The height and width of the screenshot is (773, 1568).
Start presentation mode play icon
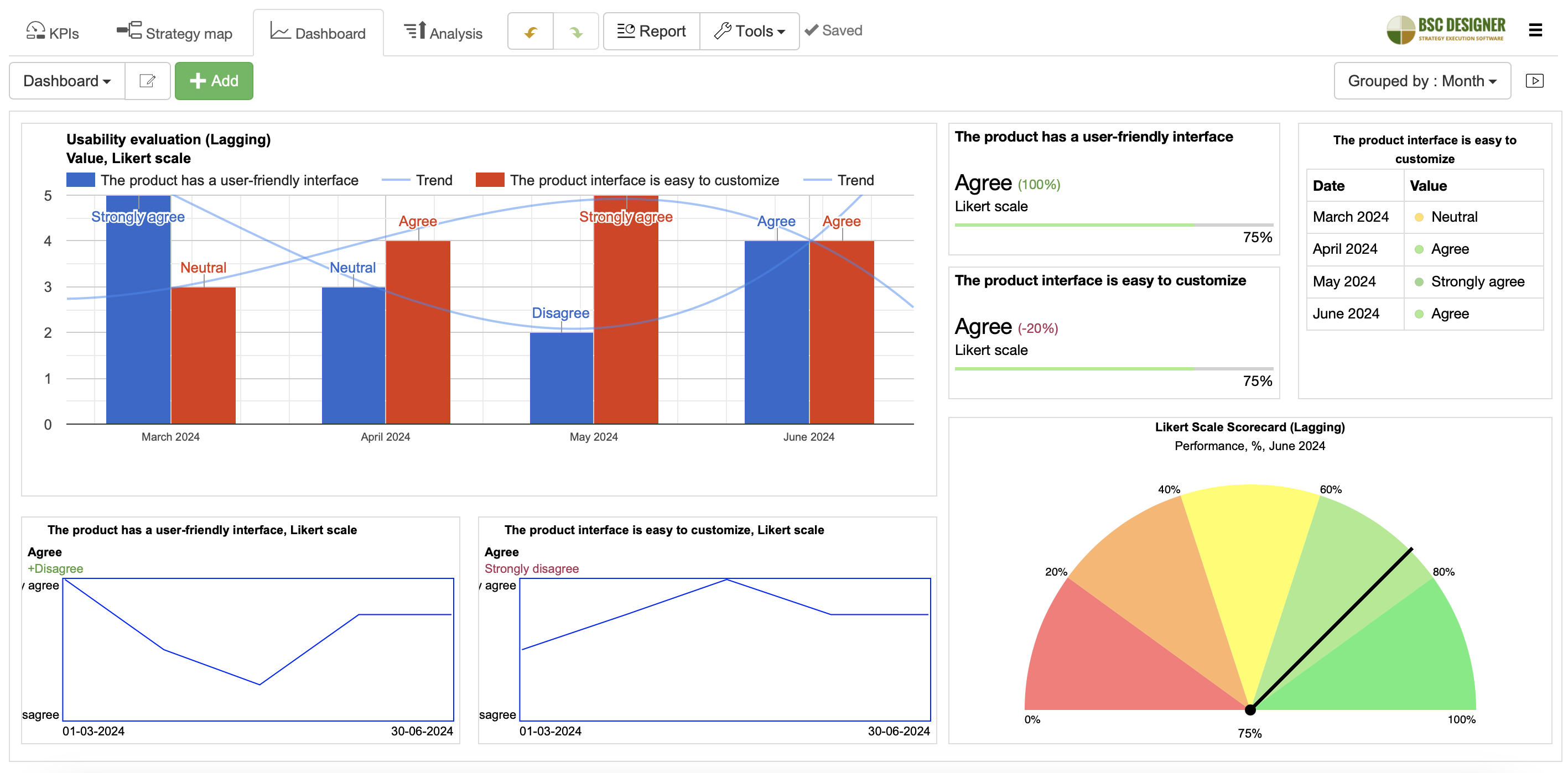(1534, 81)
